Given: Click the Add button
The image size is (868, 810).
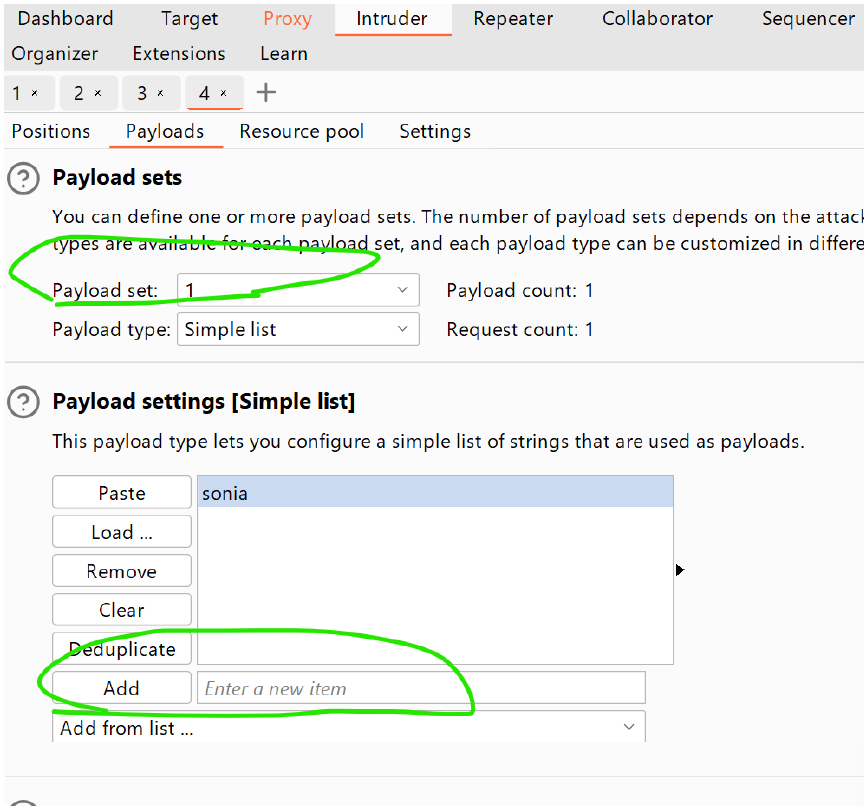Looking at the screenshot, I should coord(122,688).
